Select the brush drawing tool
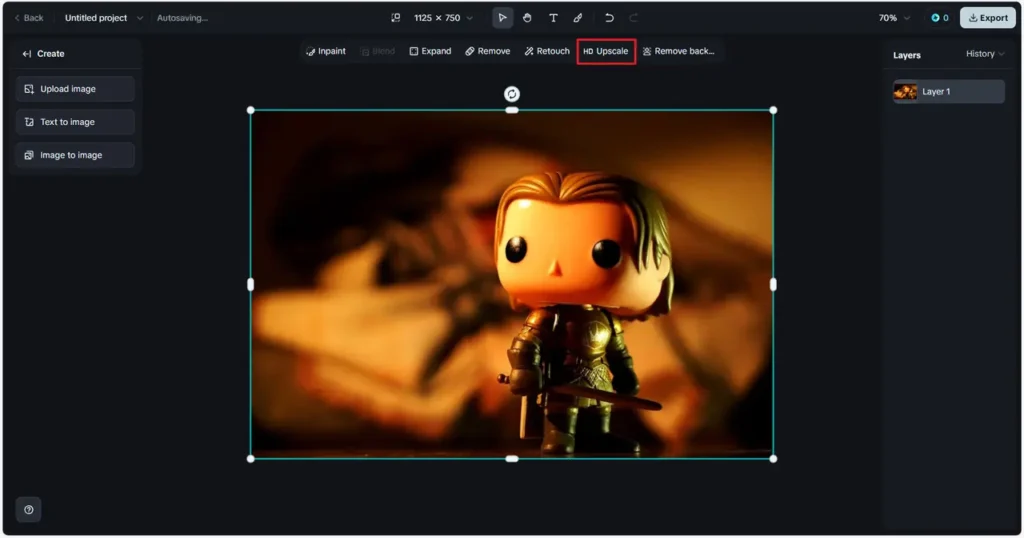This screenshot has width=1024, height=538. (578, 18)
